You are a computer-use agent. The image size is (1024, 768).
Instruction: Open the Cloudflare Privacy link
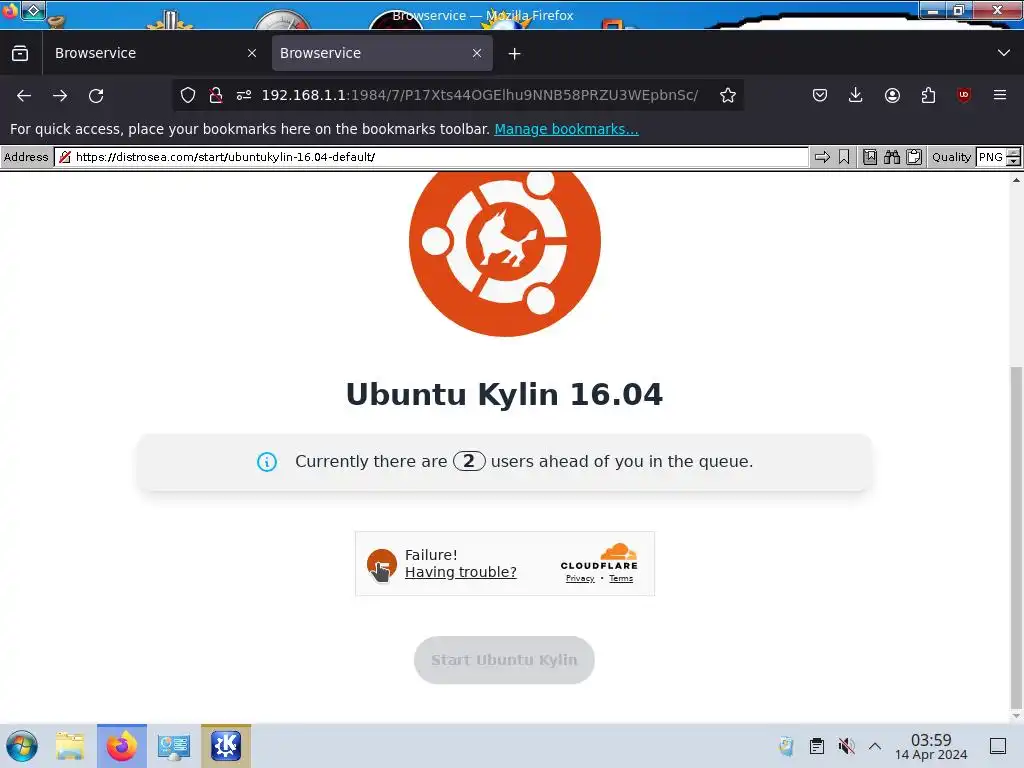(580, 579)
